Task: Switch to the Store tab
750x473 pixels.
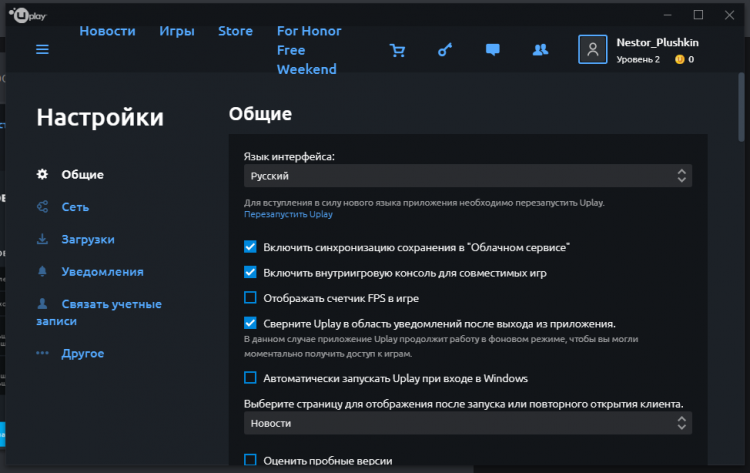Action: pyautogui.click(x=235, y=31)
